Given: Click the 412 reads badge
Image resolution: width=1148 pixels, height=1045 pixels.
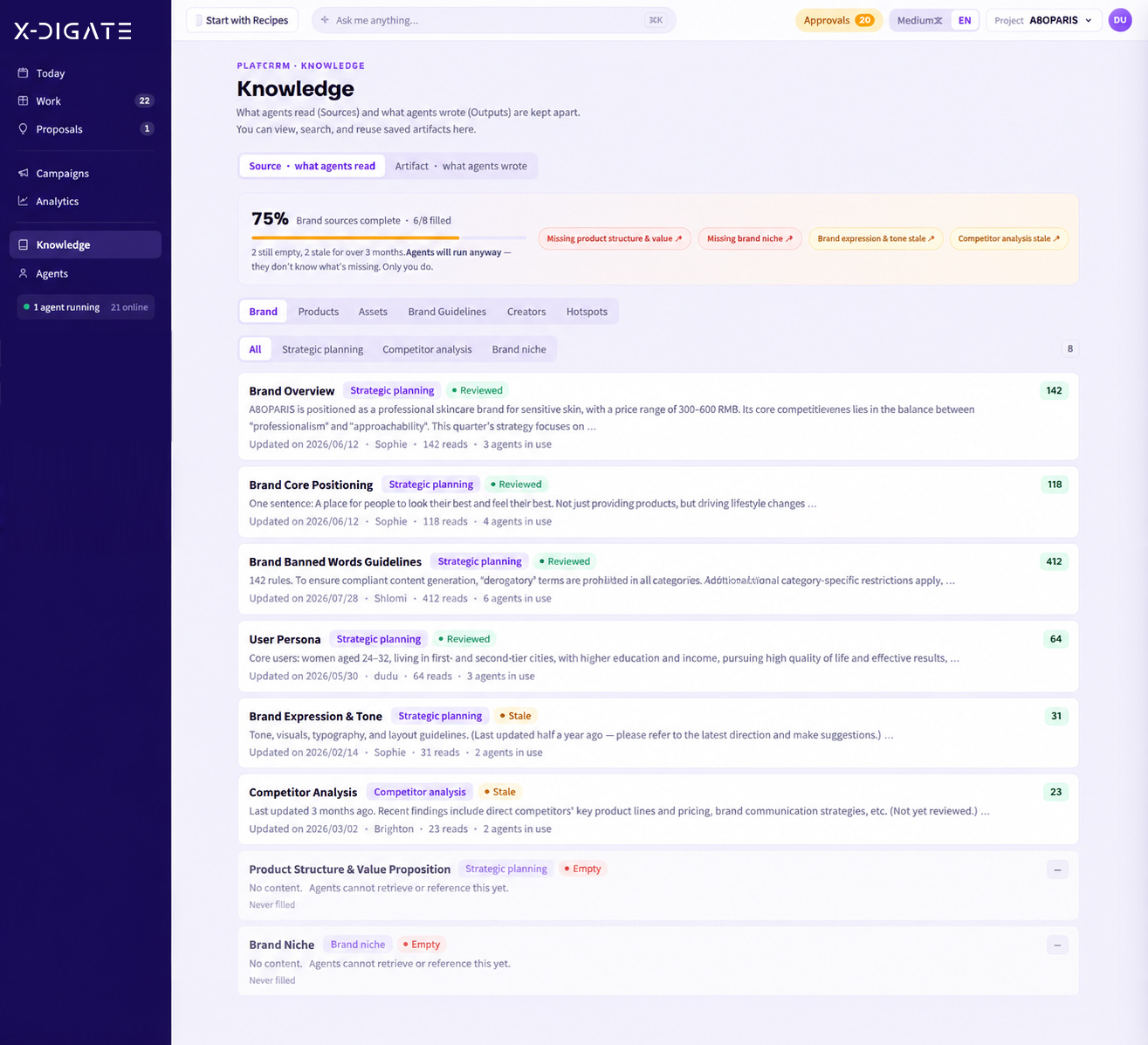Looking at the screenshot, I should [x=1054, y=561].
